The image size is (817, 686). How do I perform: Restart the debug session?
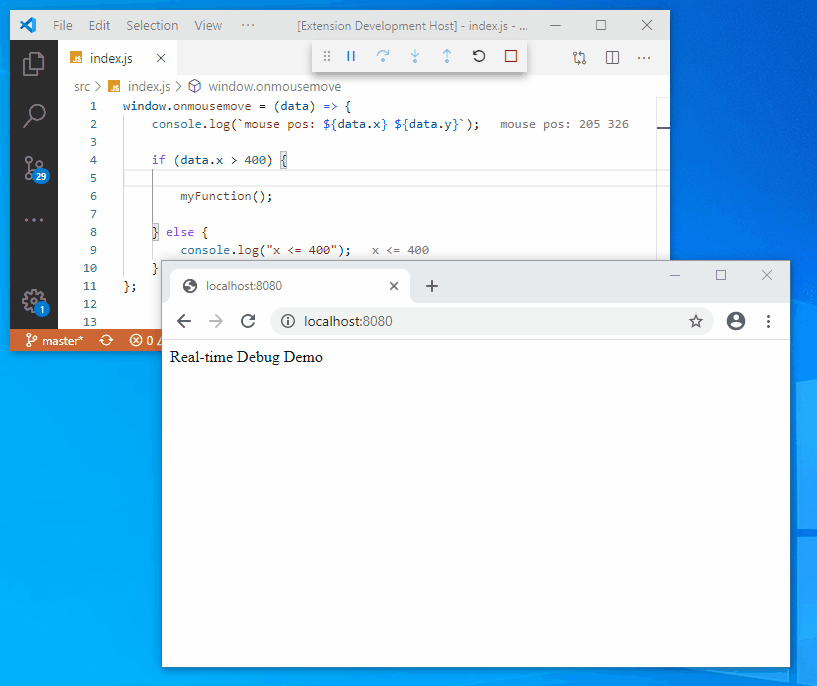[479, 56]
